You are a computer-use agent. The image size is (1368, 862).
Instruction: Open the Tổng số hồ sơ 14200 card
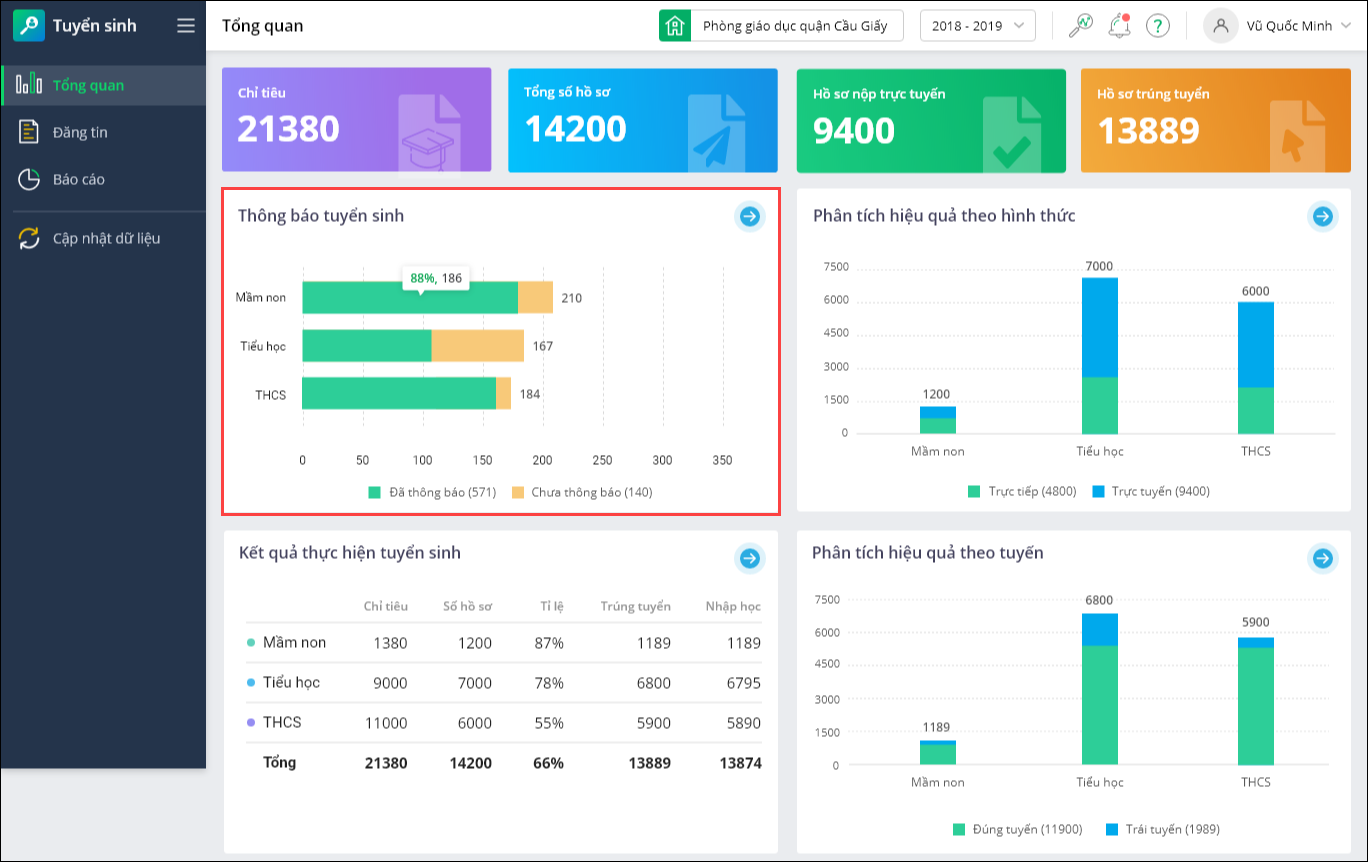coord(643,120)
